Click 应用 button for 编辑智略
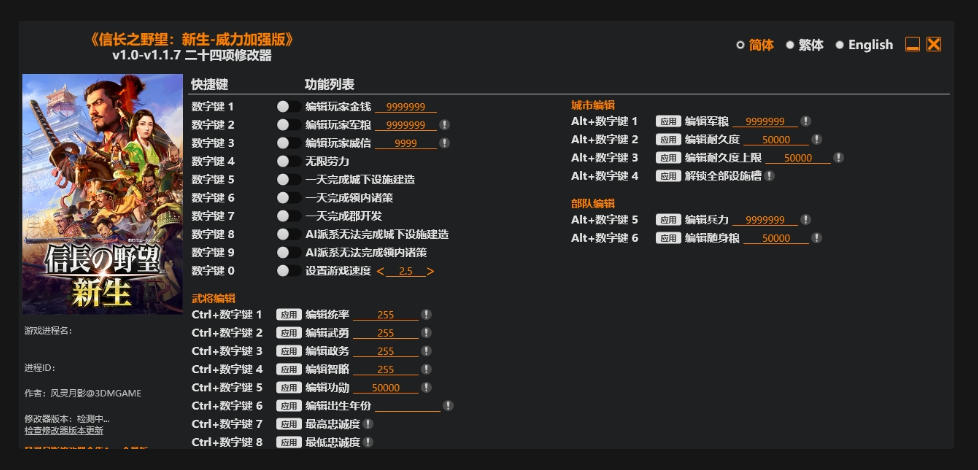978x470 pixels. coord(289,369)
